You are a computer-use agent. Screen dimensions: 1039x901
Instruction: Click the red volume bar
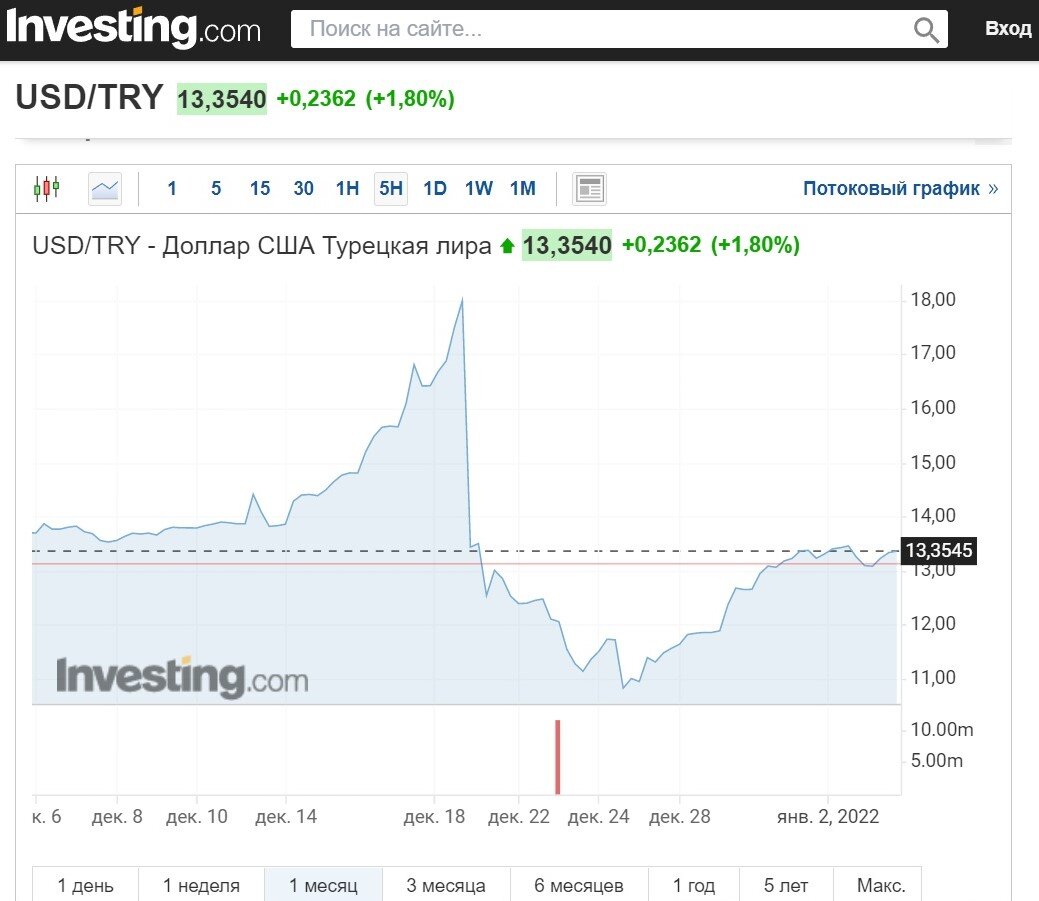coord(558,757)
